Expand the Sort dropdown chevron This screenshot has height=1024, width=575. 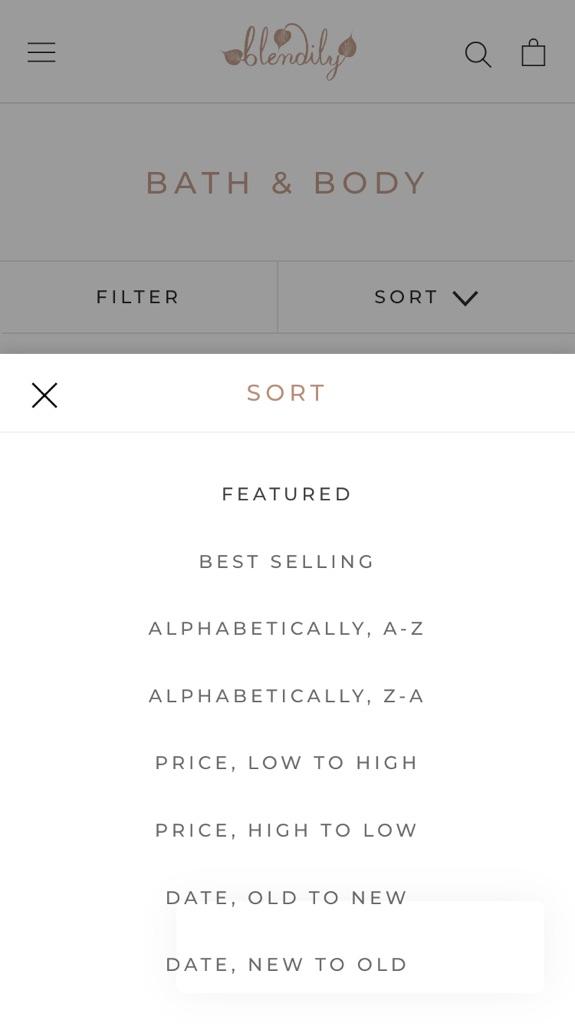[x=465, y=298]
